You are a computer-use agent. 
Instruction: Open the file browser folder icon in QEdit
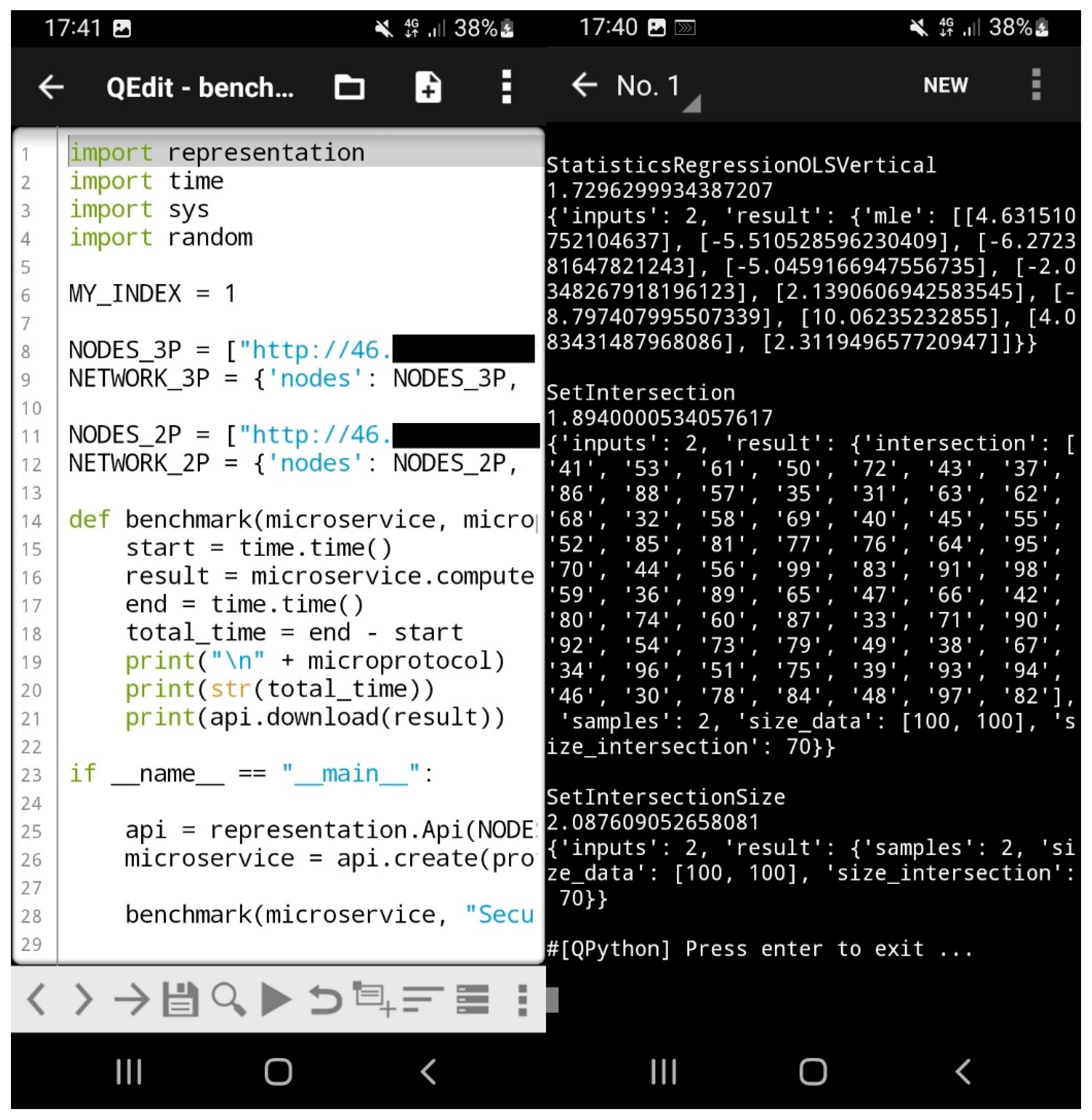pos(349,87)
